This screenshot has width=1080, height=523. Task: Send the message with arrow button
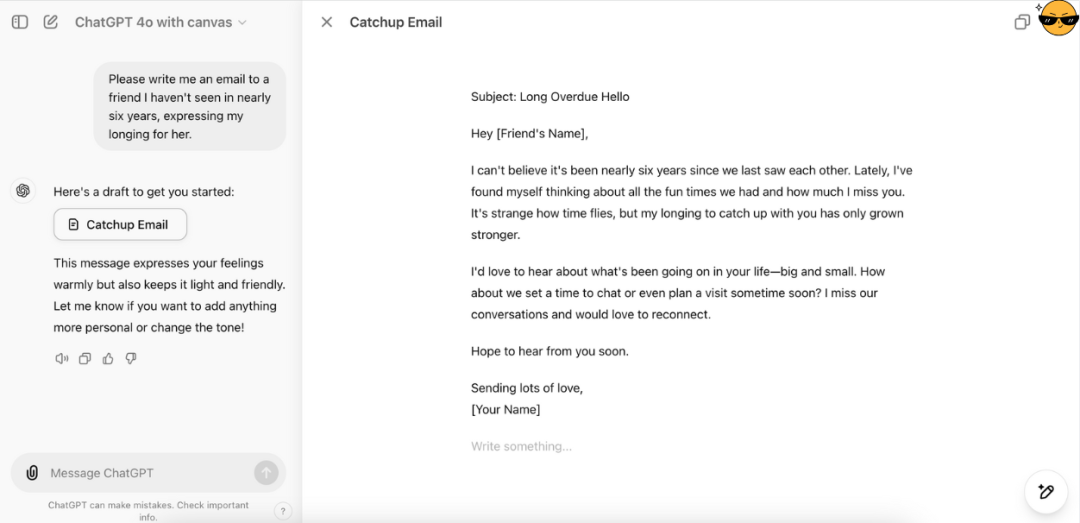coord(266,473)
